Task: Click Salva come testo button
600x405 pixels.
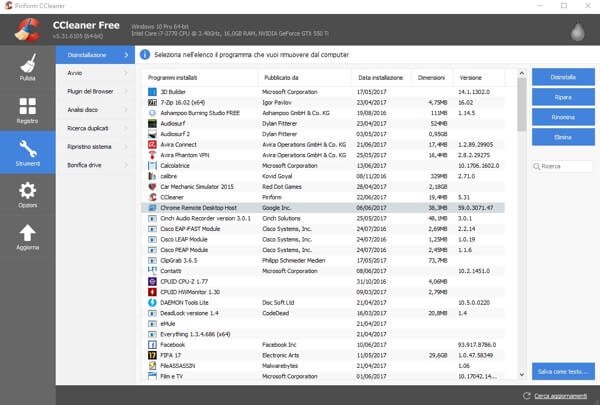Action: [x=563, y=372]
